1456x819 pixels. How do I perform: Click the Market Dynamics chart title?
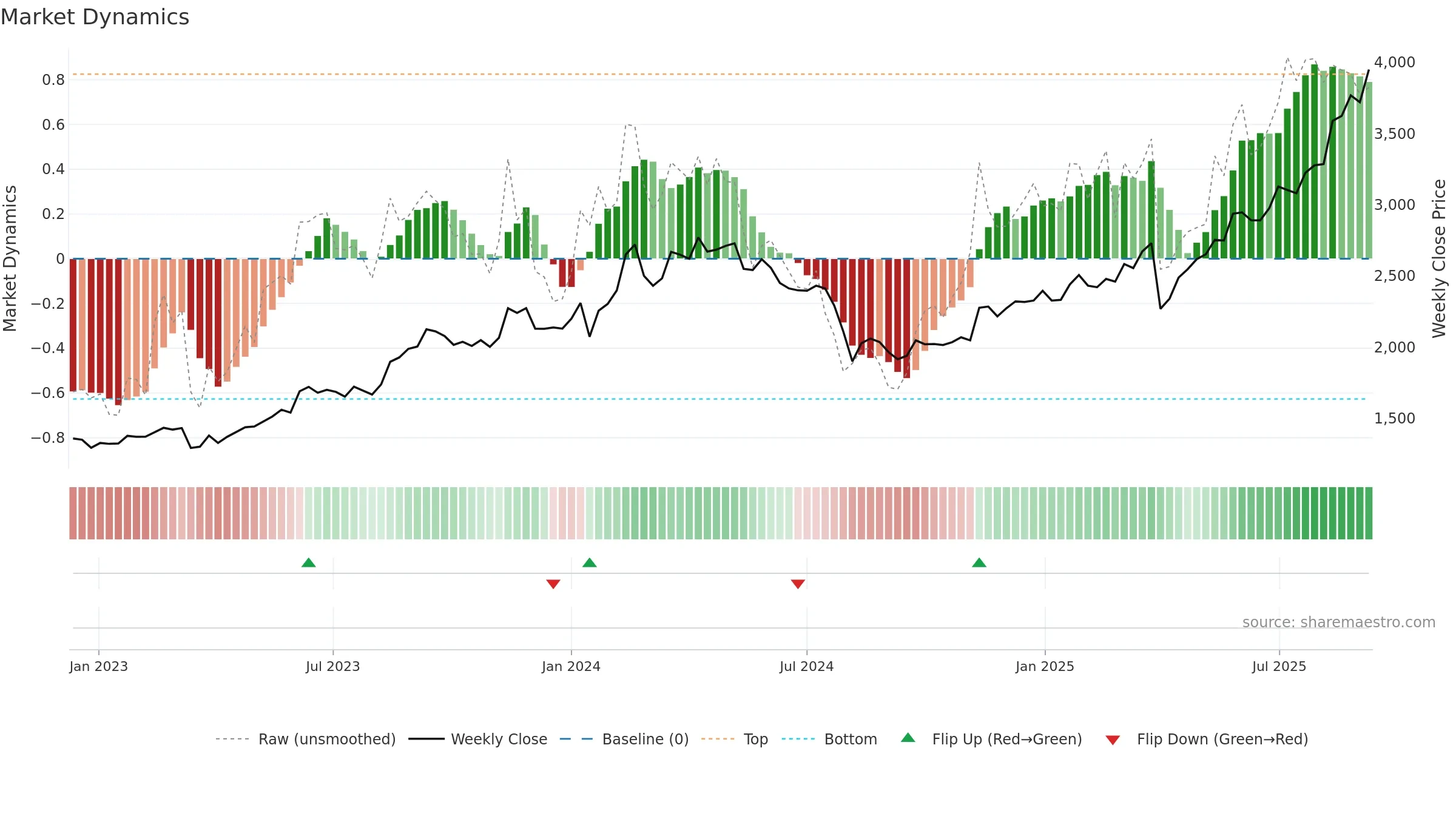[95, 17]
